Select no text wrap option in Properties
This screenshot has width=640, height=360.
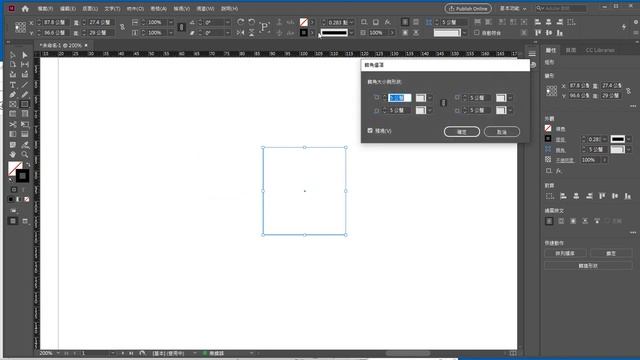click(x=549, y=221)
